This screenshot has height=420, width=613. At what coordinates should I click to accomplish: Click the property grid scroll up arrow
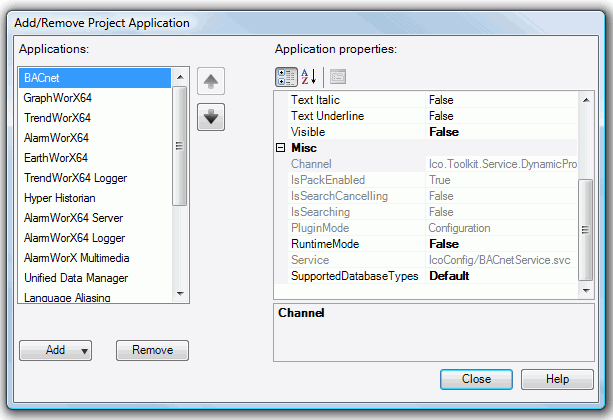(x=586, y=100)
